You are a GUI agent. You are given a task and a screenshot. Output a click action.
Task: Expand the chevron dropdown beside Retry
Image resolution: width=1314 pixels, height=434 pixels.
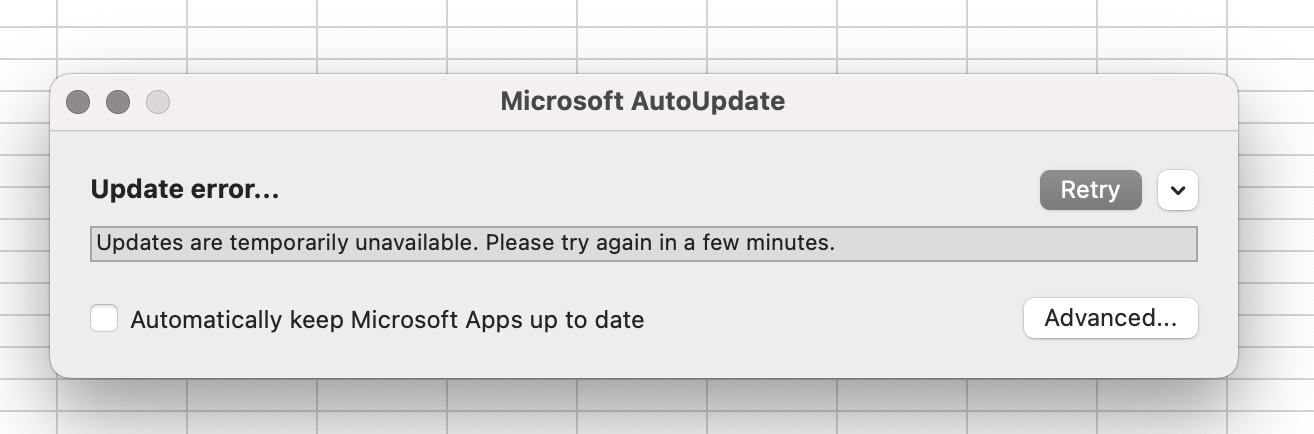click(x=1178, y=190)
